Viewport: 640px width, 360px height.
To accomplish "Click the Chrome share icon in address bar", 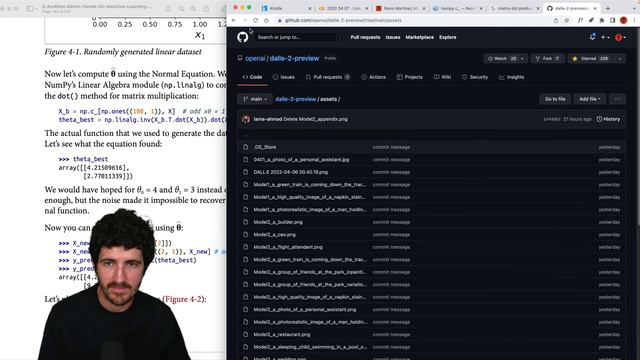I will coord(556,20).
